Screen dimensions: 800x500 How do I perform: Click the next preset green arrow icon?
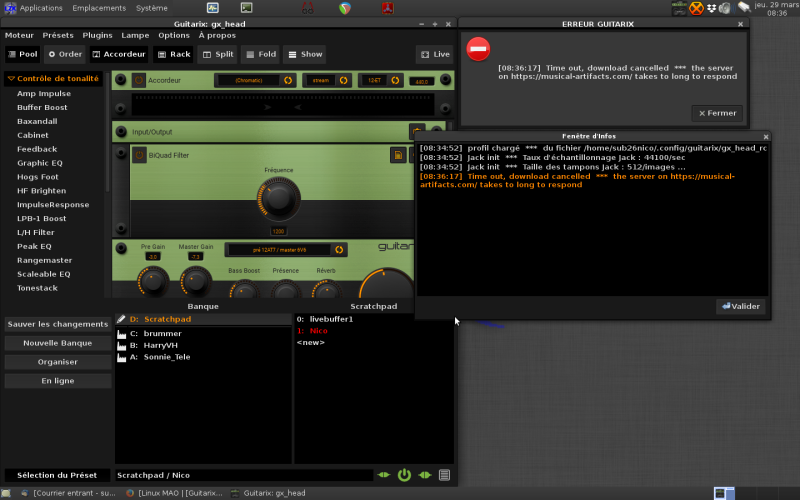point(424,475)
